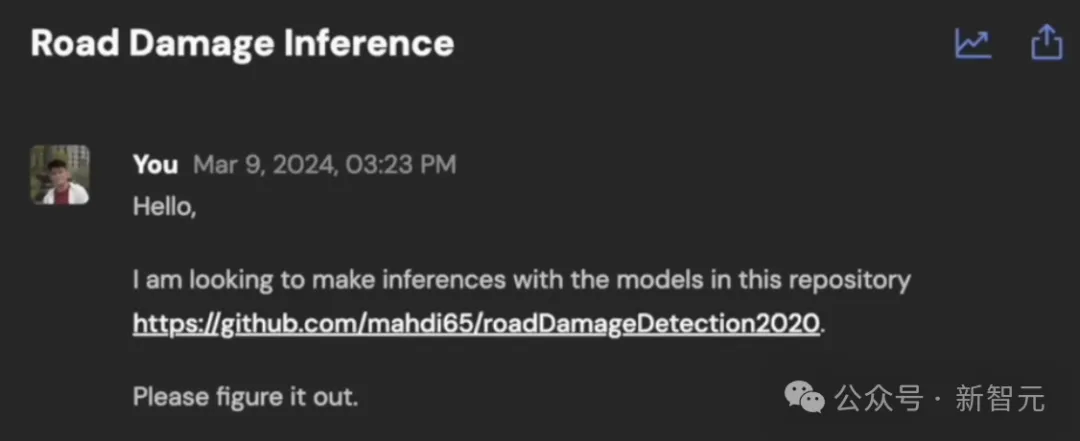
Task: Click the 'I am looking to make inferences' sentence
Action: 320,280
